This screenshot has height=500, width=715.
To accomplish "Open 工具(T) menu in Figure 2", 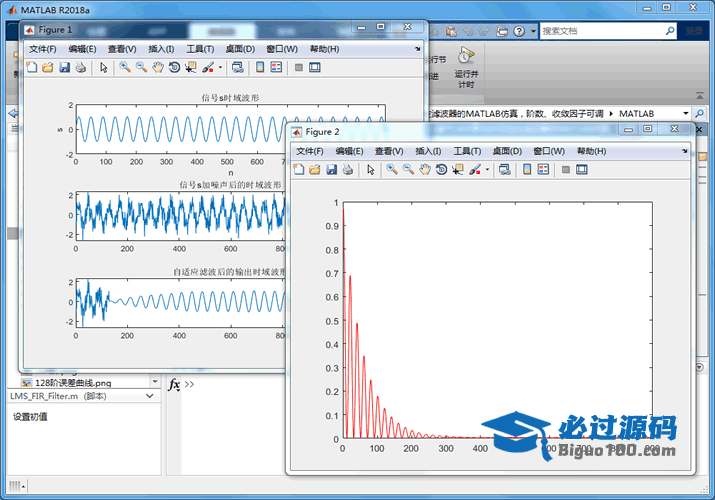I will point(467,151).
